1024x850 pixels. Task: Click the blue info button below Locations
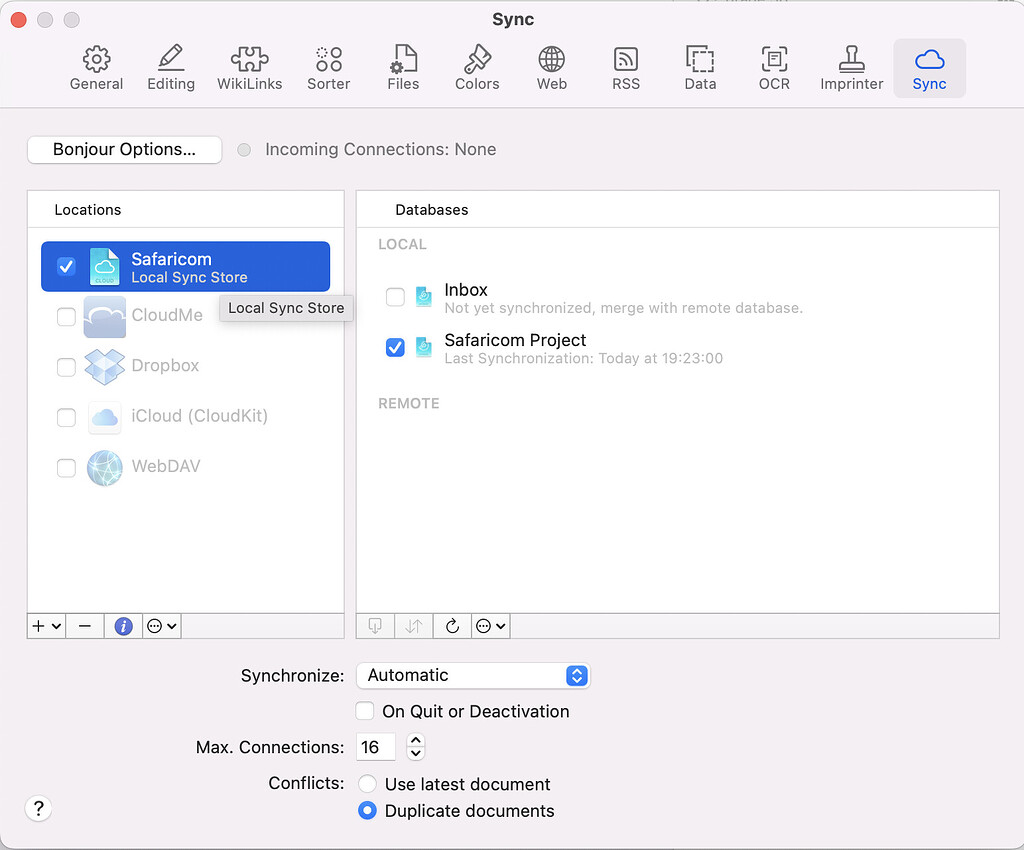122,625
